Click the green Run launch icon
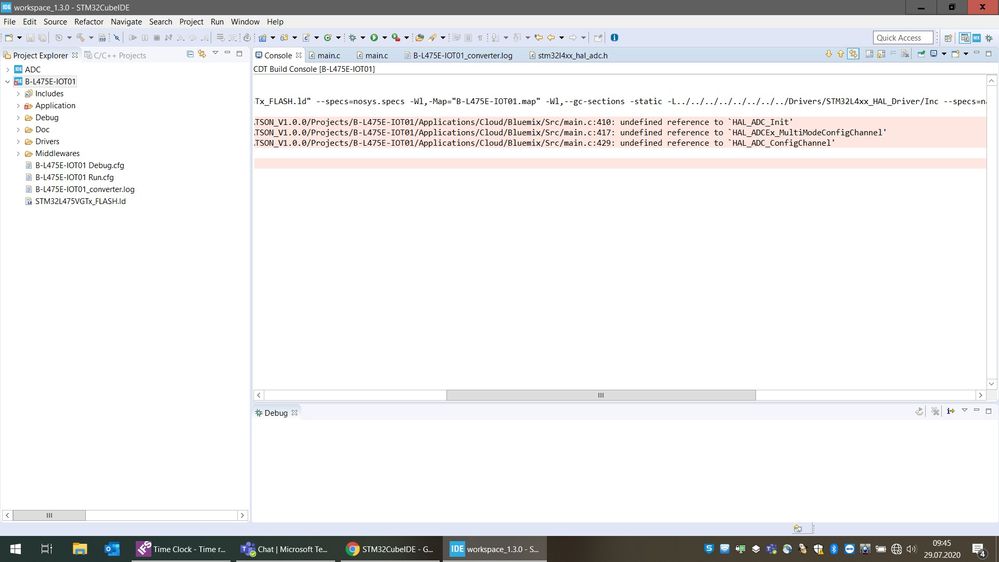Viewport: 999px width, 562px height. [374, 38]
